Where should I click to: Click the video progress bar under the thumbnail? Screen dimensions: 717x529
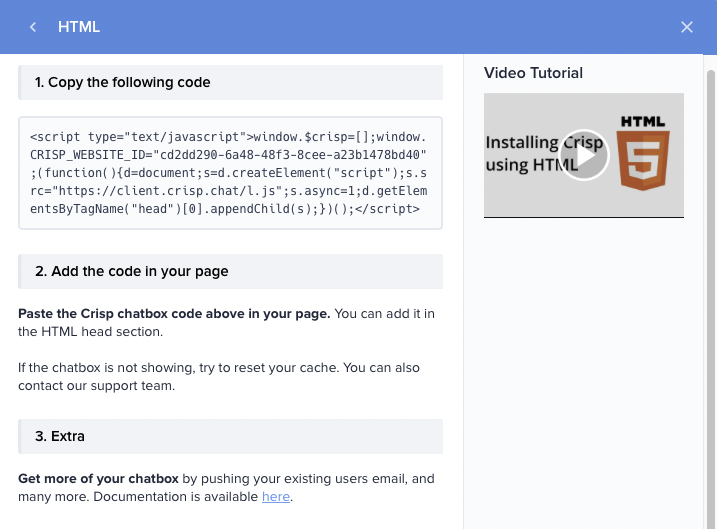tap(584, 217)
